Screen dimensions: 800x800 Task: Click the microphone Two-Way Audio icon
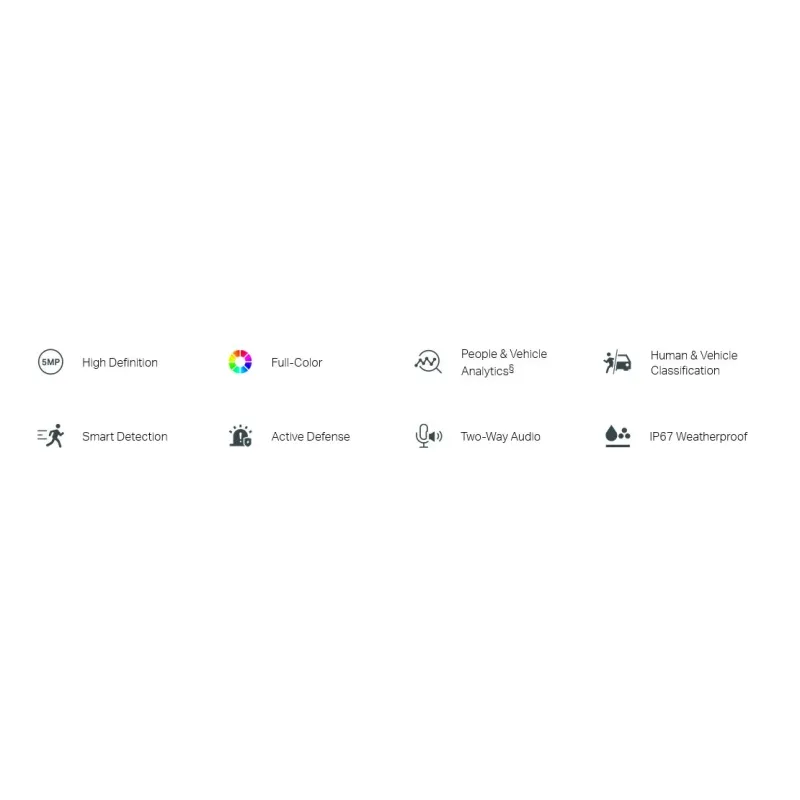429,436
